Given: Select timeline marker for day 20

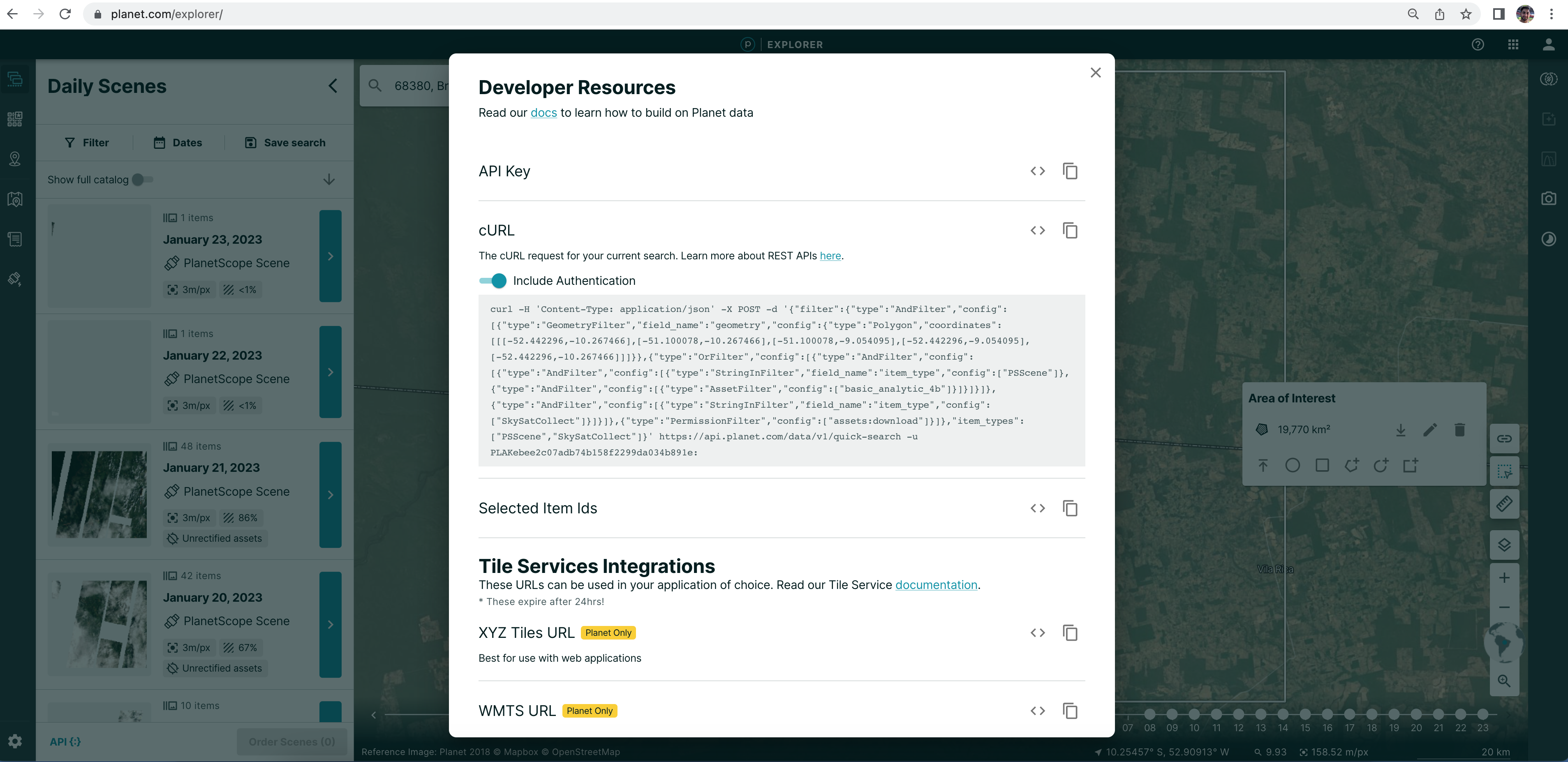Looking at the screenshot, I should pos(1416,714).
